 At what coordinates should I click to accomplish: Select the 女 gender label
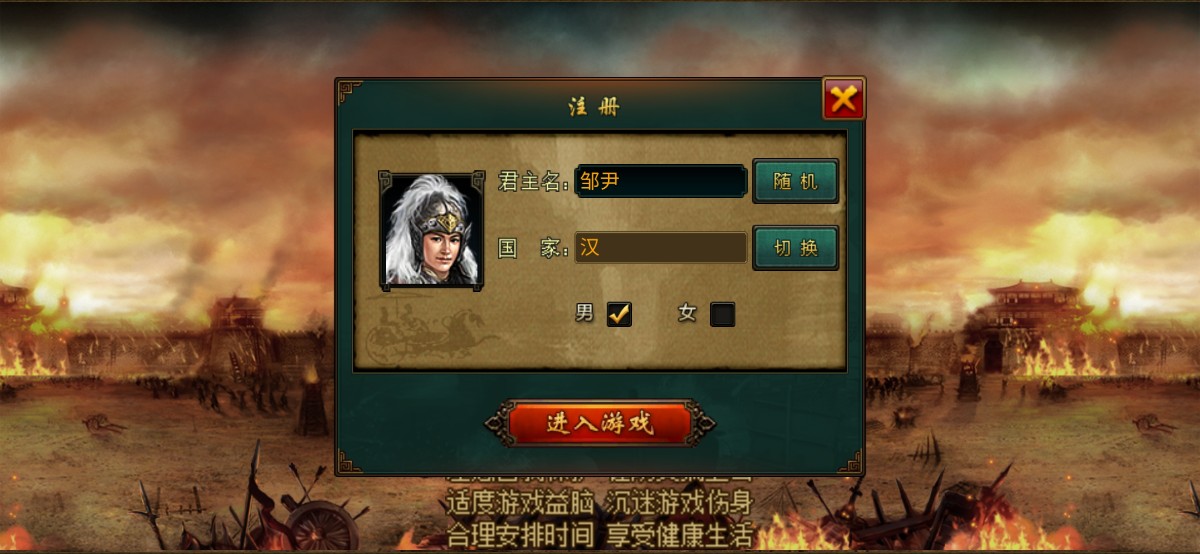687,313
